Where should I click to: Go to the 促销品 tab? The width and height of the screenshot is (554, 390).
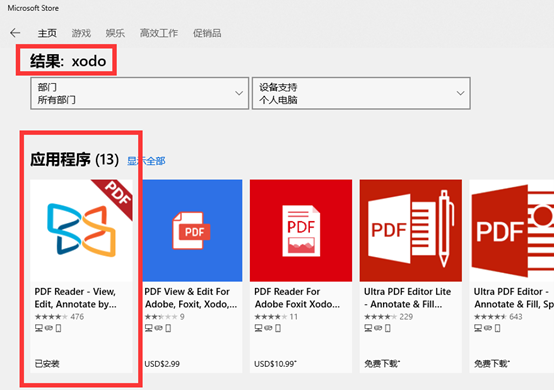pyautogui.click(x=207, y=33)
